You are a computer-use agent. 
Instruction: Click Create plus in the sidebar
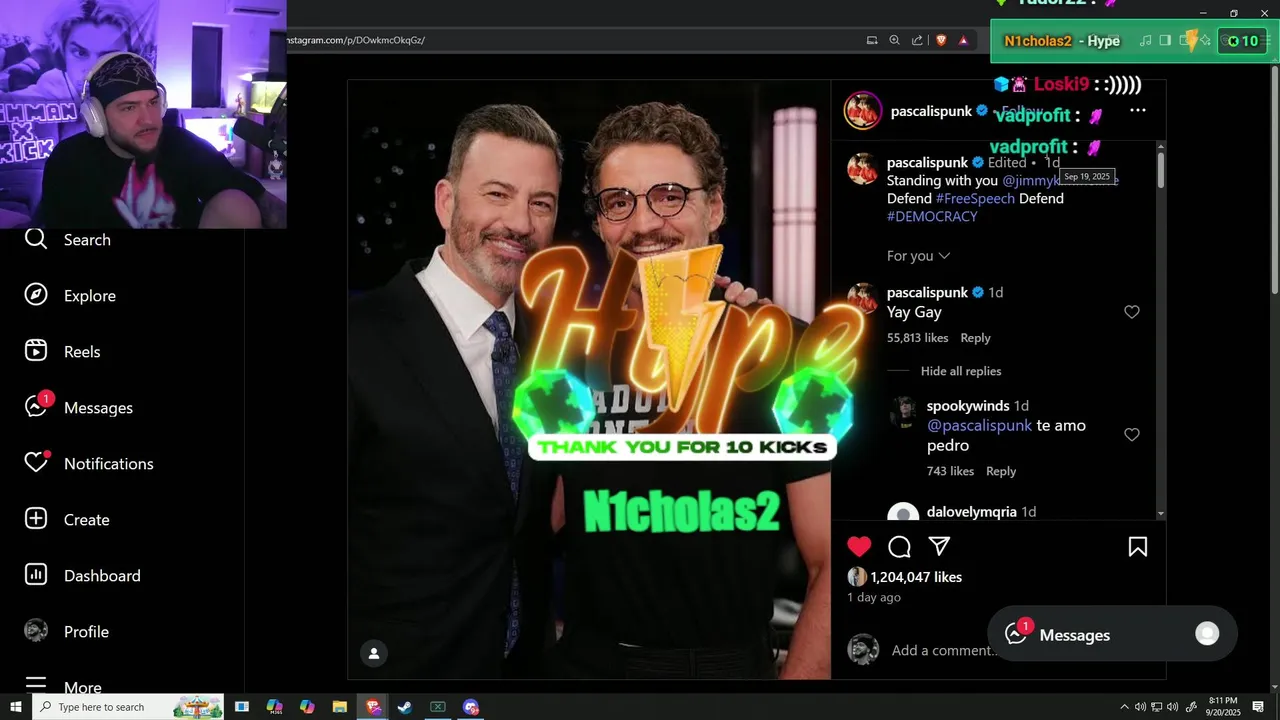point(67,520)
